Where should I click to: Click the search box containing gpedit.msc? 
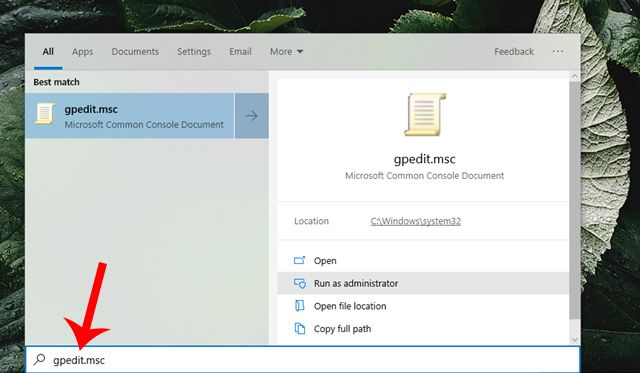302,360
